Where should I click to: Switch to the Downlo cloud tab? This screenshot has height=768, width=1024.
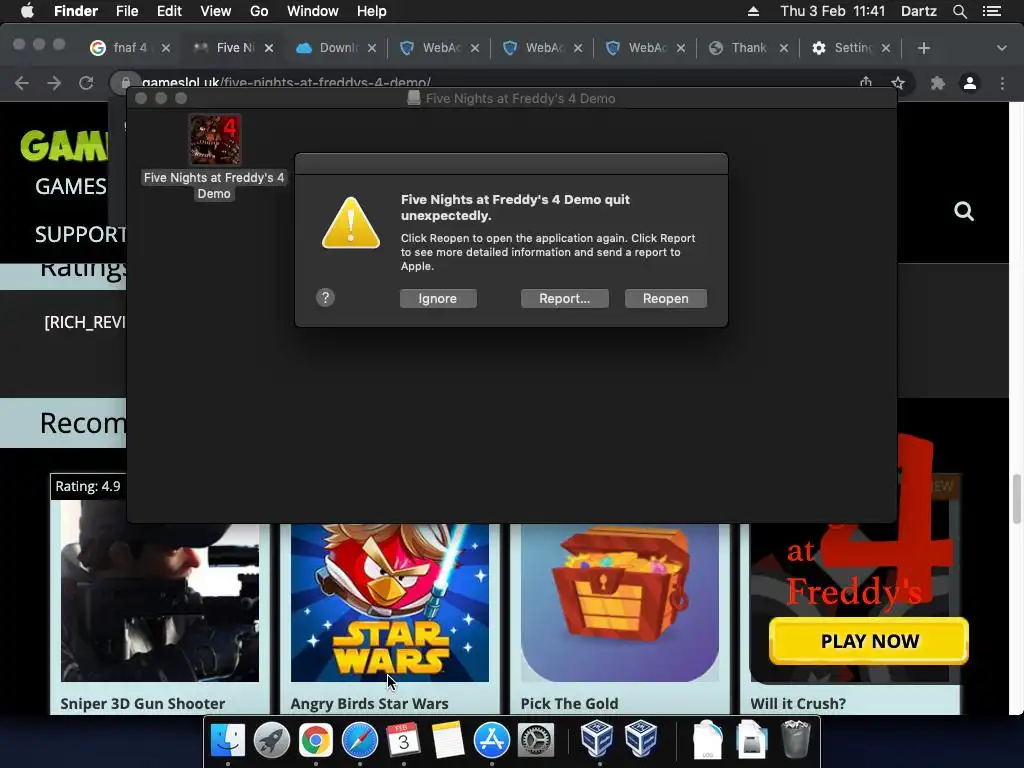[334, 48]
